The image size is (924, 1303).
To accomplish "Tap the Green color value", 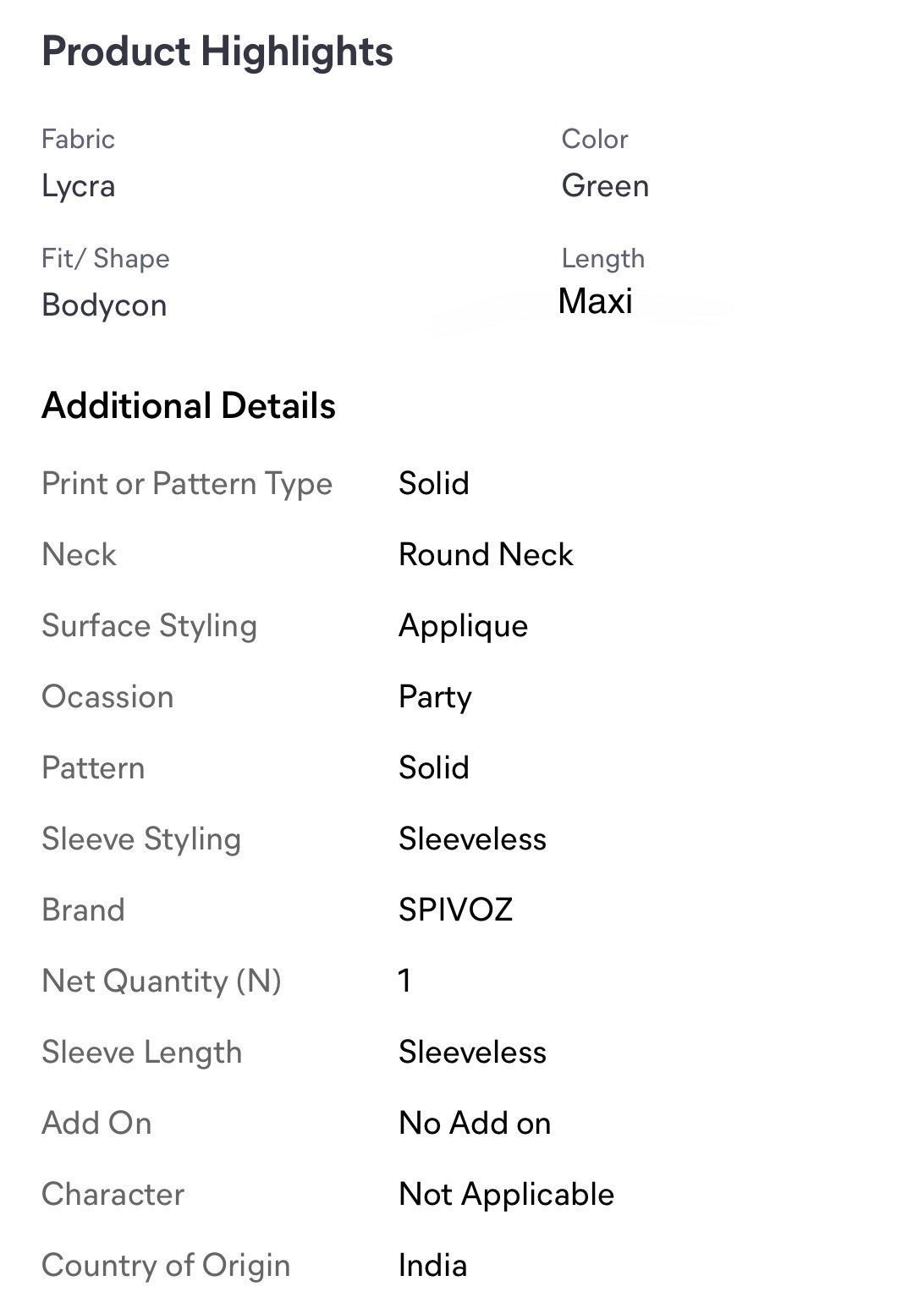I will [x=605, y=186].
